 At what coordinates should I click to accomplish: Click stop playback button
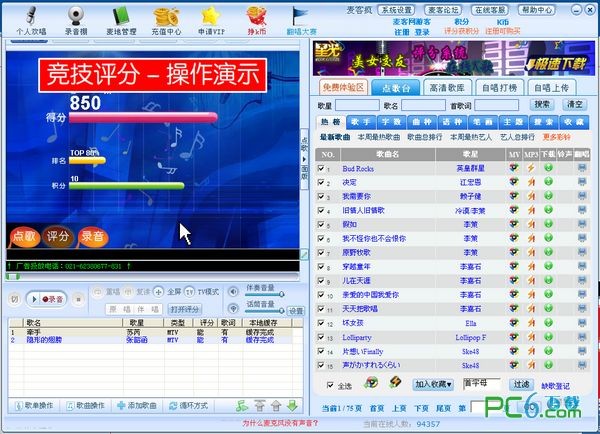[x=78, y=299]
